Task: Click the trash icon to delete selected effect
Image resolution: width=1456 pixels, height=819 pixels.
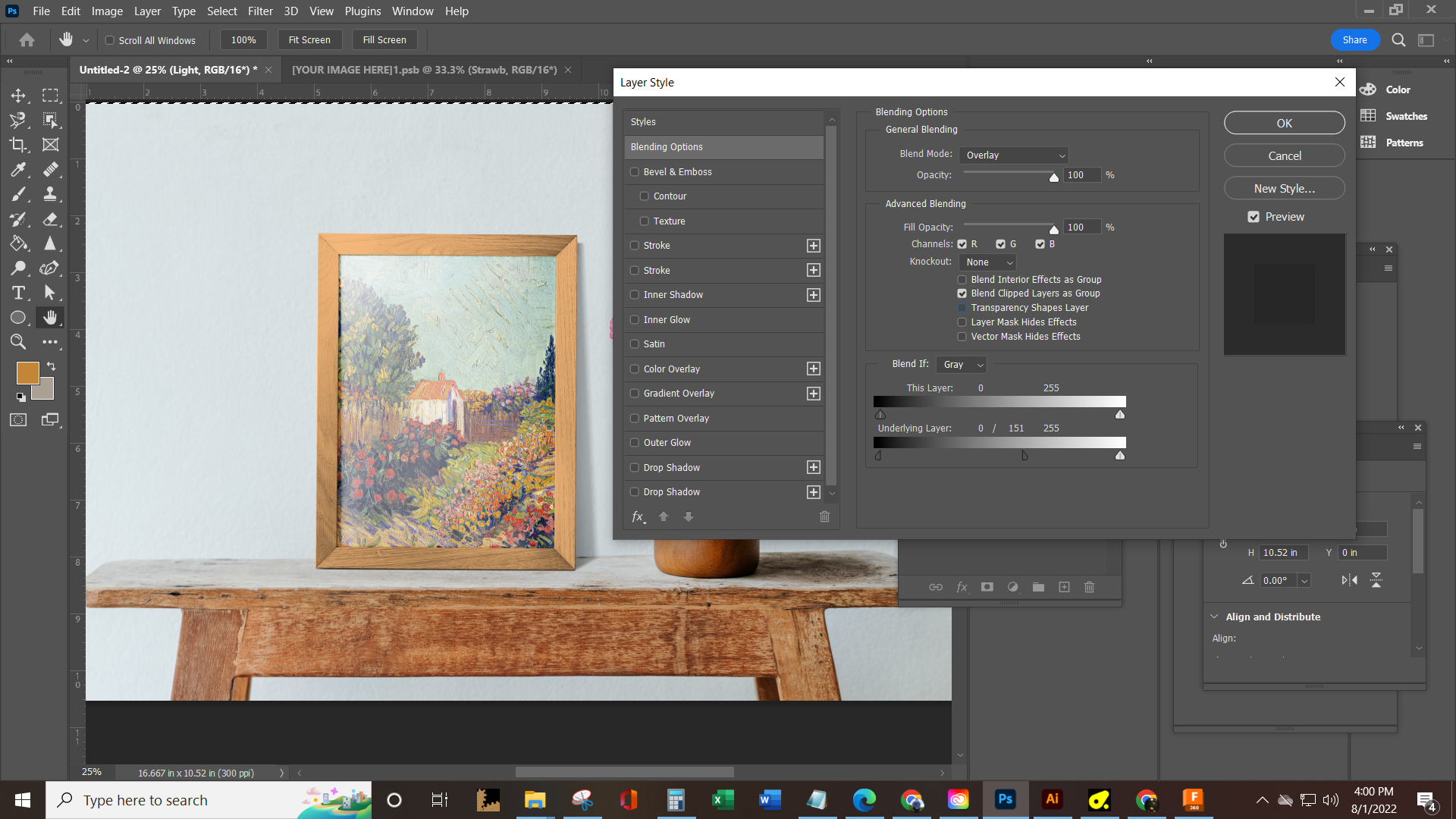Action: tap(824, 516)
